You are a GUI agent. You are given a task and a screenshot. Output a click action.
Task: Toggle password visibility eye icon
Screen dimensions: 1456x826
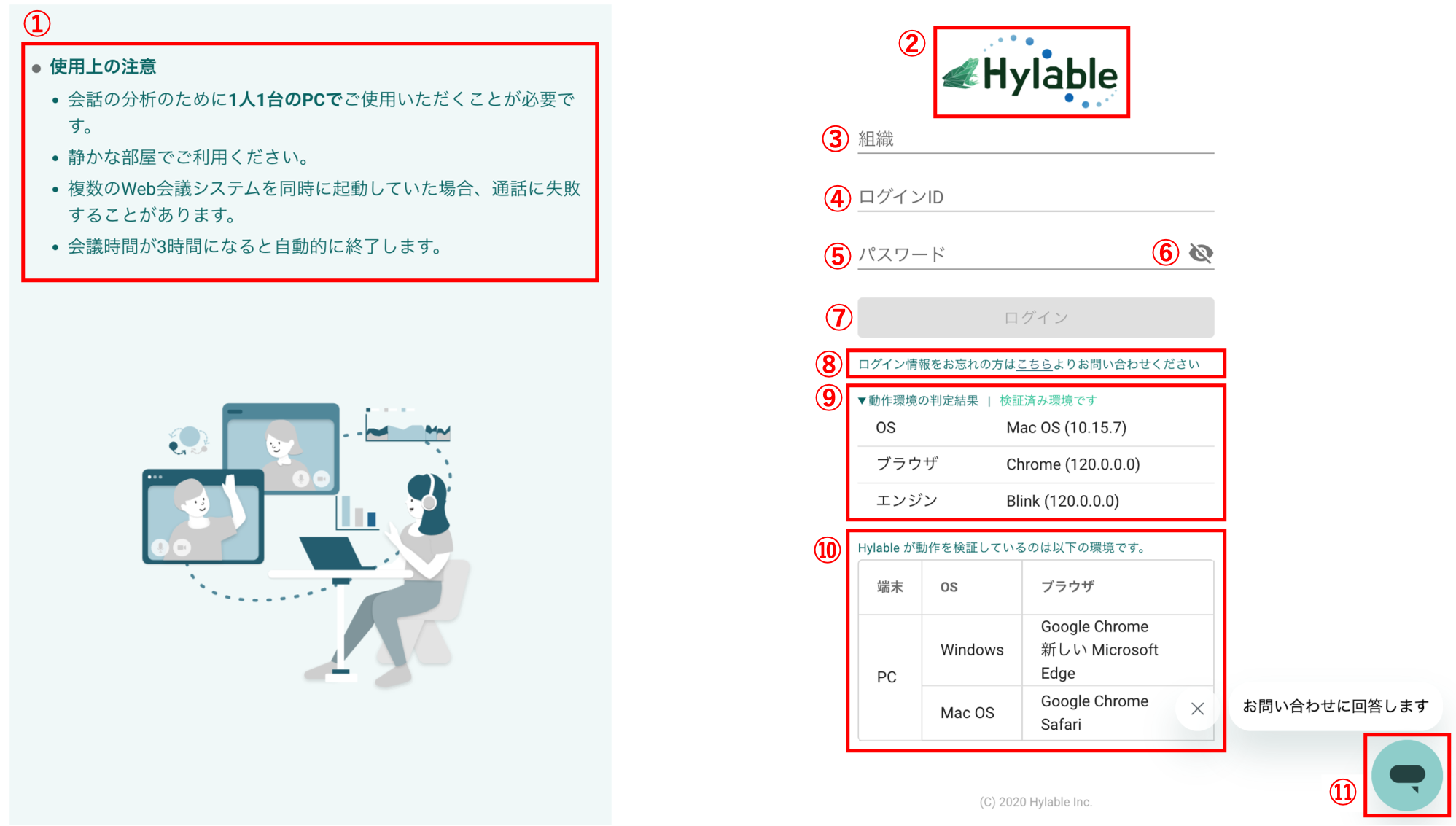(x=1200, y=253)
